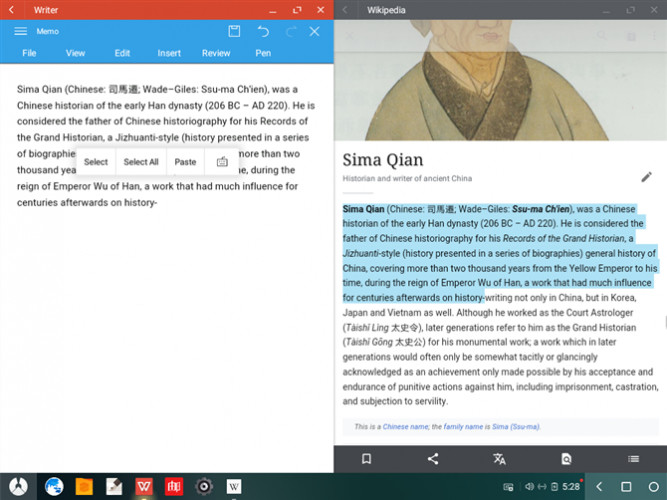Share the Wikipedia article
The width and height of the screenshot is (667, 500).
click(433, 459)
